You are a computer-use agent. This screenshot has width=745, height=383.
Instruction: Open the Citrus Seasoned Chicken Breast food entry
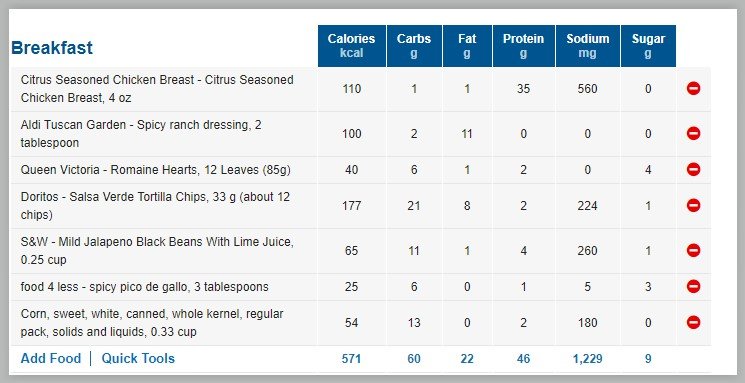[x=157, y=89]
